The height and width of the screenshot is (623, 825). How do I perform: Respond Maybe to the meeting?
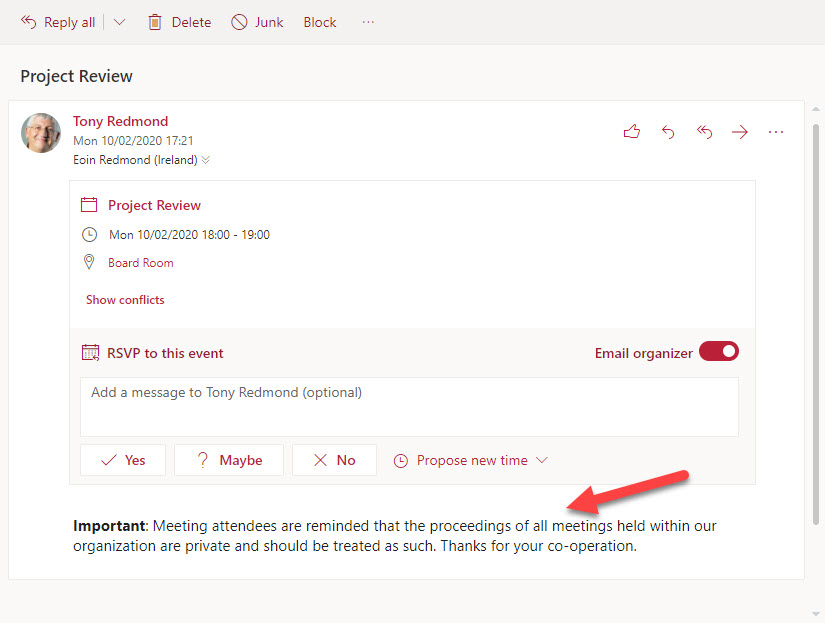(x=228, y=460)
